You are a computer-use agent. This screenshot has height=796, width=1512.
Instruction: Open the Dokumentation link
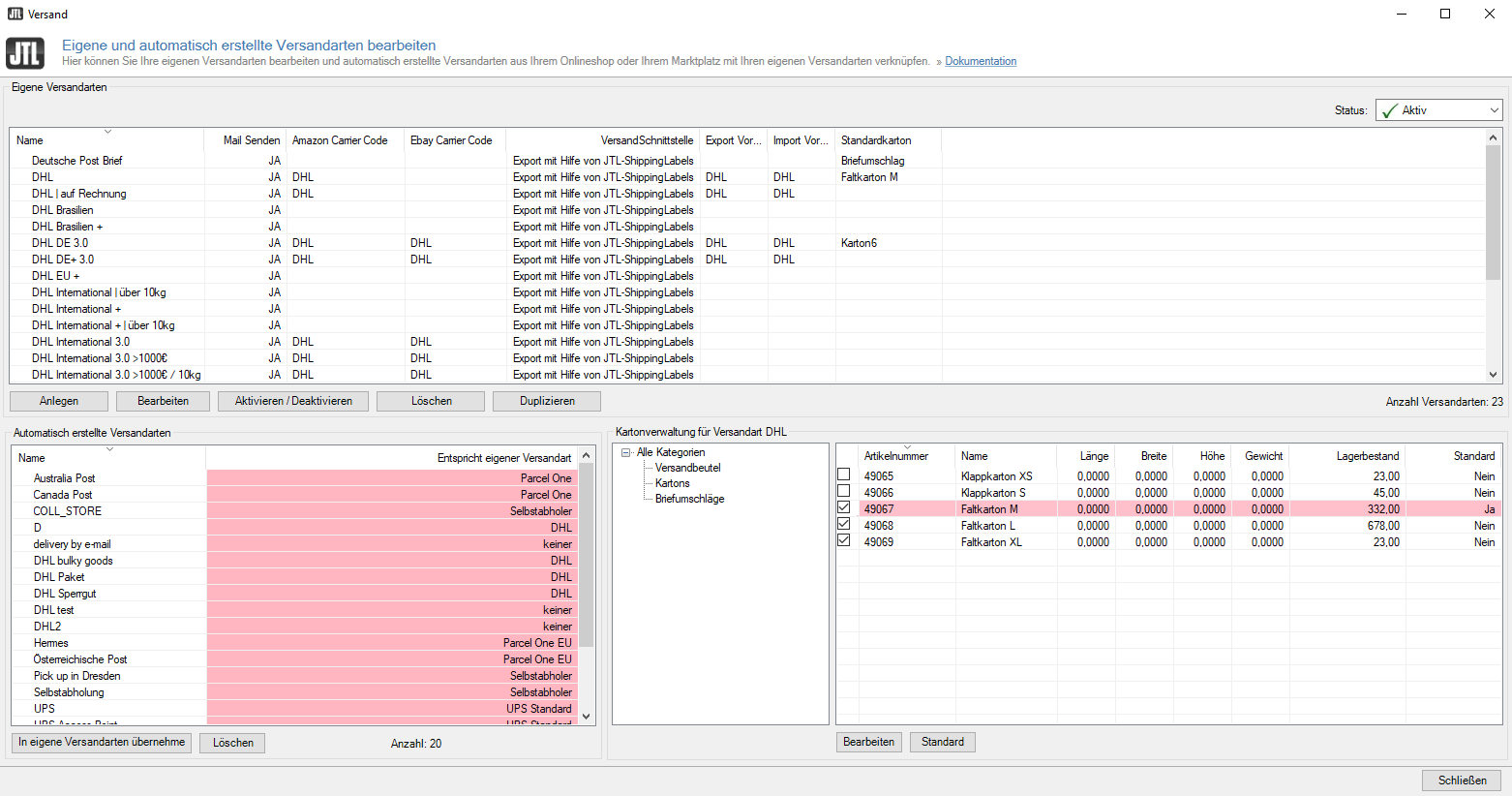tap(981, 61)
